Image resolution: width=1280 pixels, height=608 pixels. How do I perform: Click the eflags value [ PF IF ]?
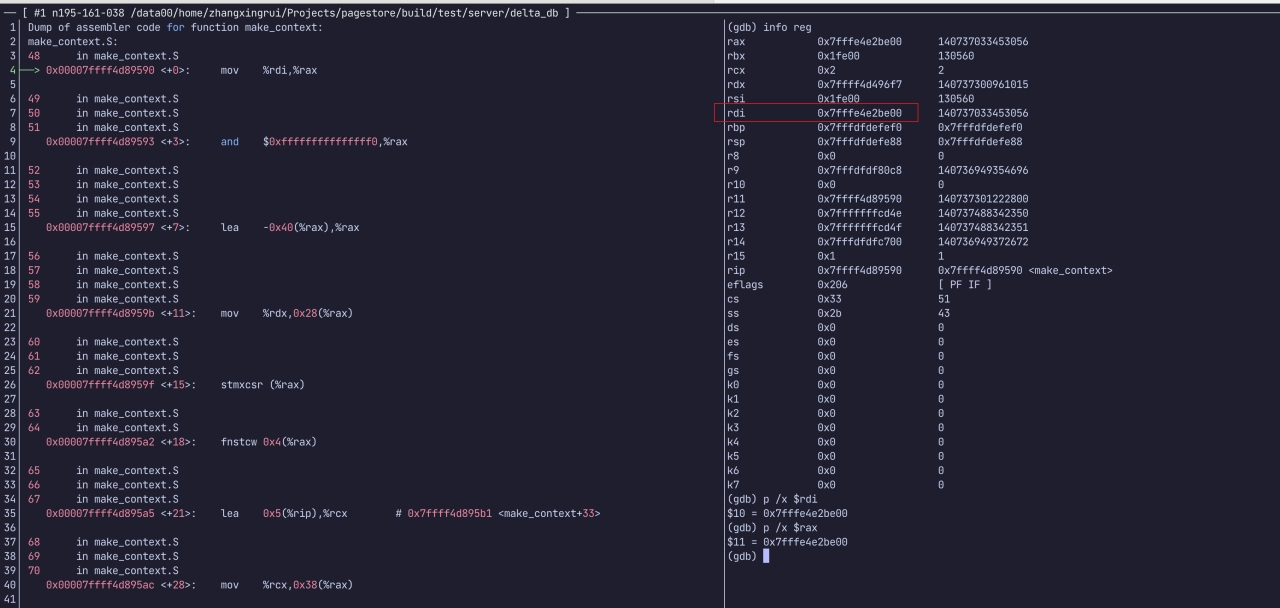[x=964, y=285]
